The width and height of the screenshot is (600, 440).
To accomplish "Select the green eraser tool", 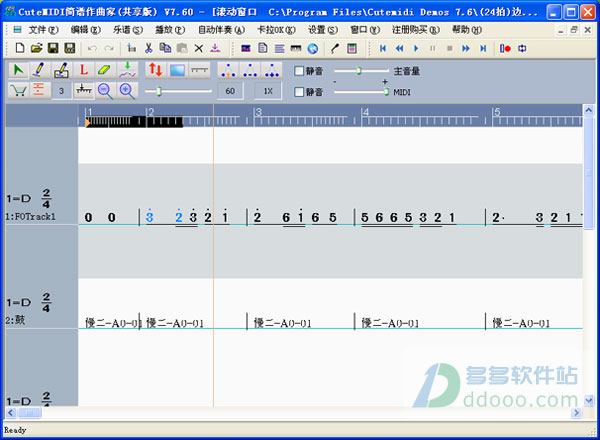I will coord(104,70).
